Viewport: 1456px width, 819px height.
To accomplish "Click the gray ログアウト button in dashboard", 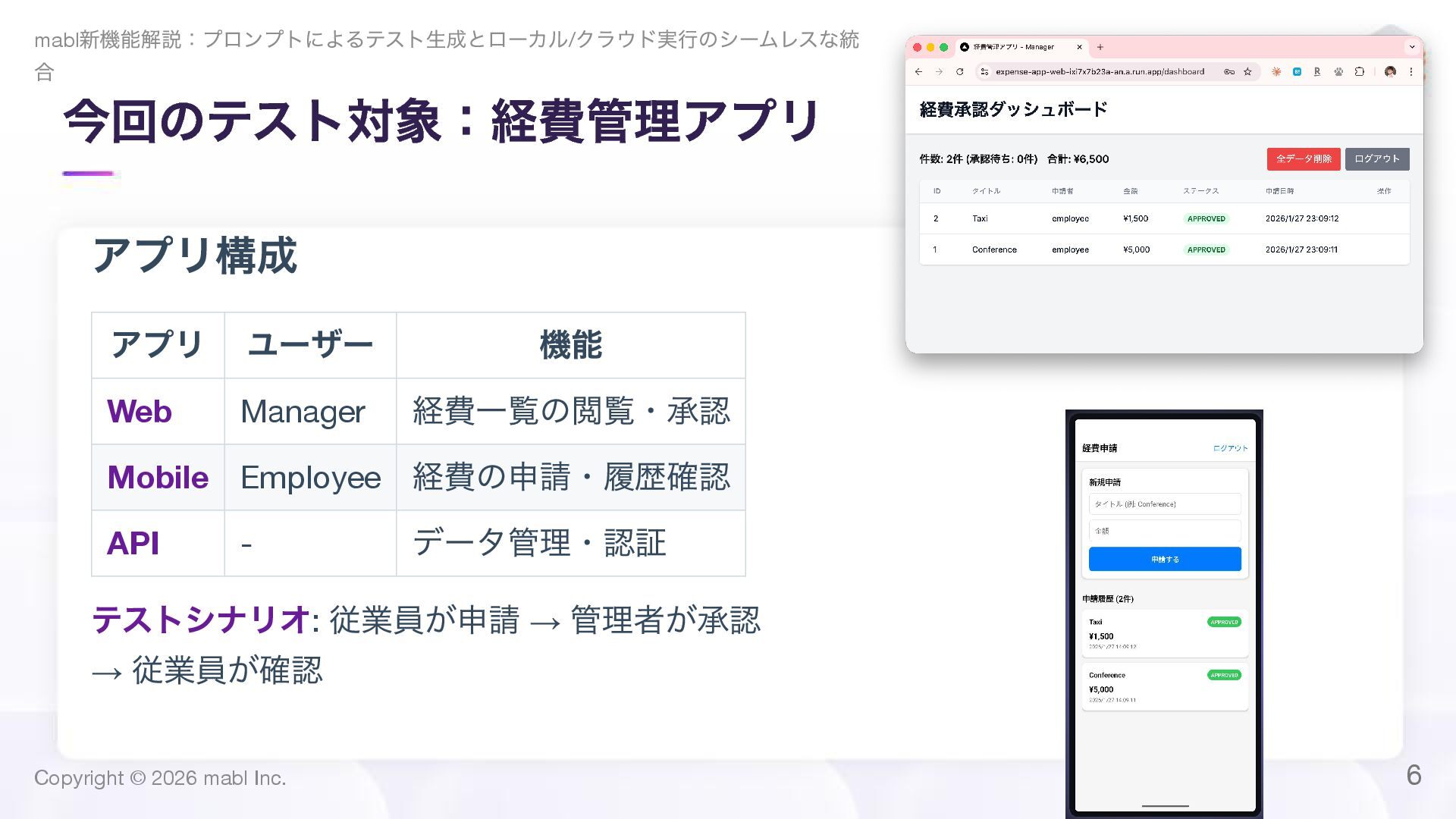I will 1376,159.
